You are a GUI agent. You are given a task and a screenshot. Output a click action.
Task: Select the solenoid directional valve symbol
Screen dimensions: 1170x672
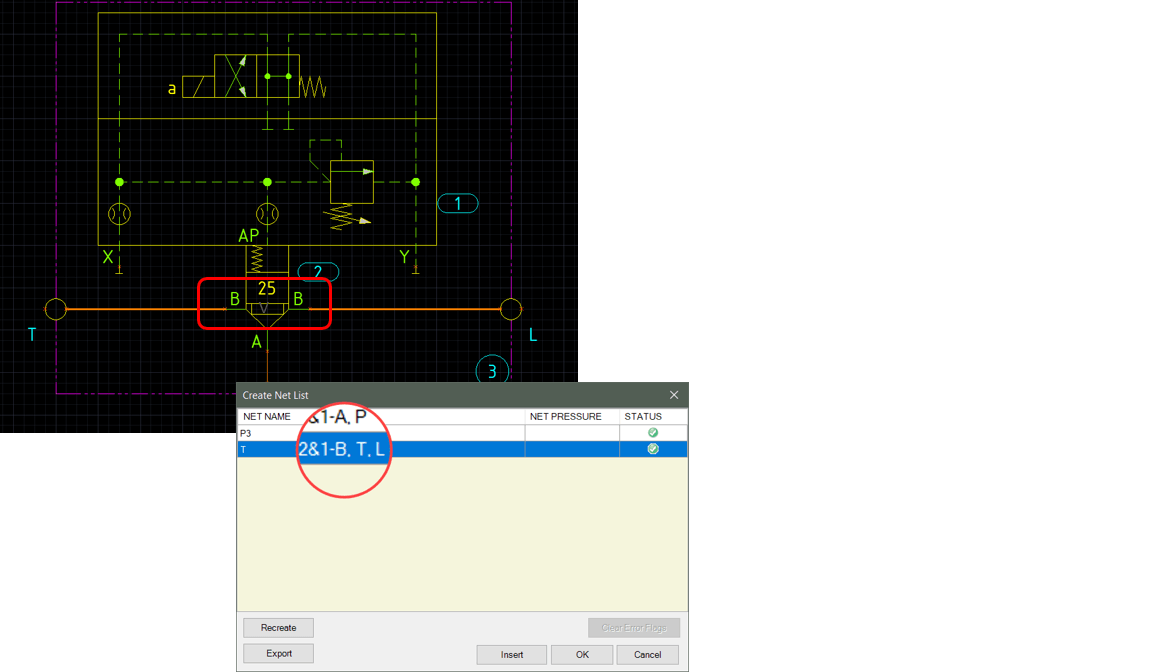coord(240,75)
